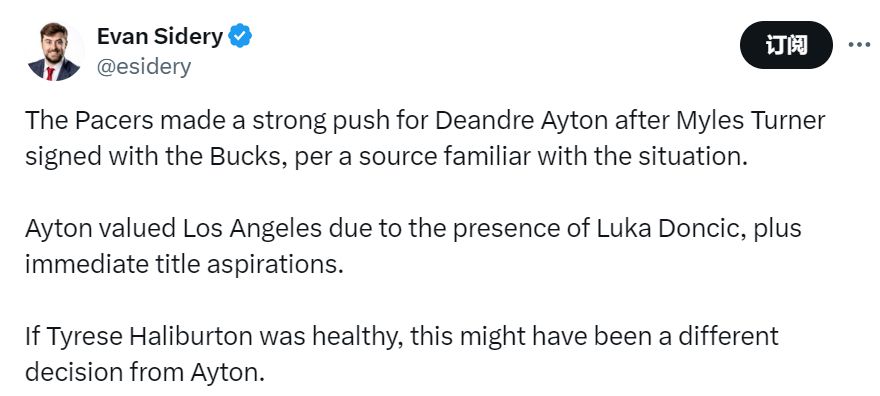Click the black 订阅 subscribe button

point(786,45)
